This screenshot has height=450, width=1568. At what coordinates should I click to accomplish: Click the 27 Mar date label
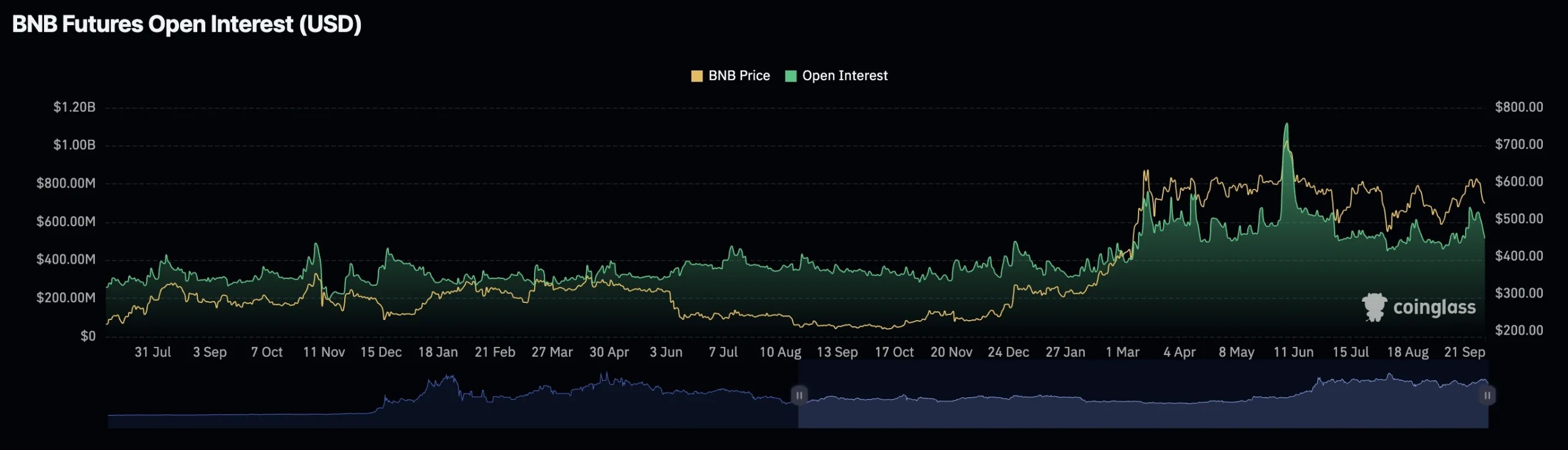click(x=552, y=353)
